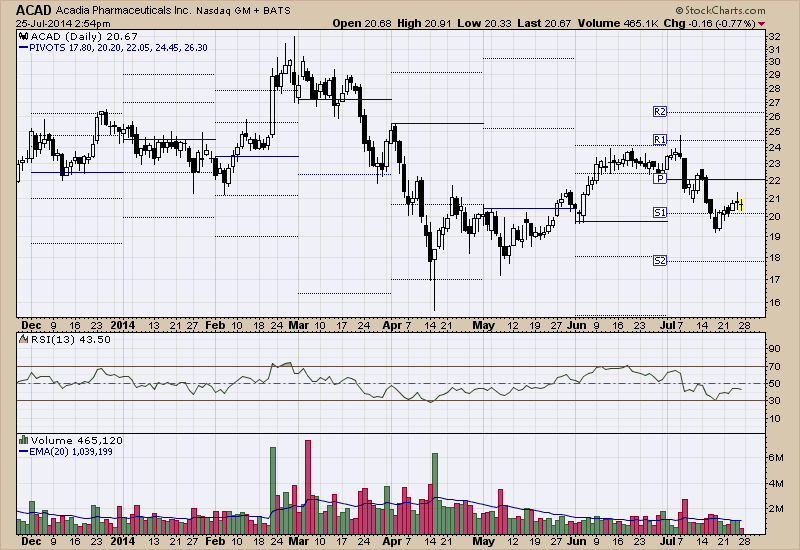
Task: Click the candlestick icon beside ACAD (Daily)
Action: coord(23,36)
